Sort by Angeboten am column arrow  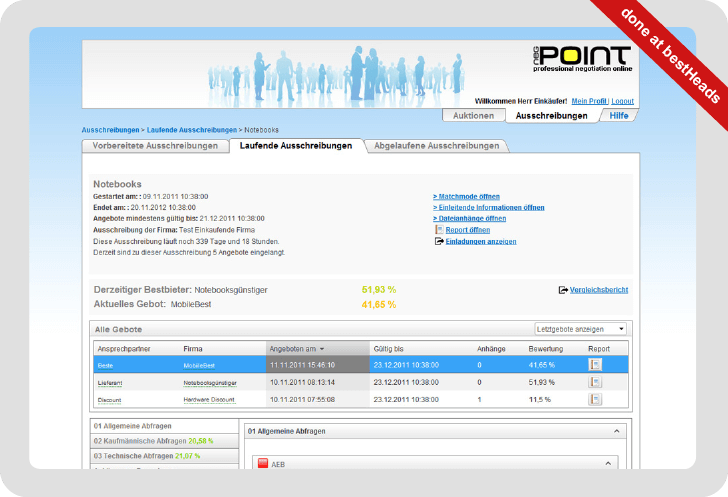[322, 349]
